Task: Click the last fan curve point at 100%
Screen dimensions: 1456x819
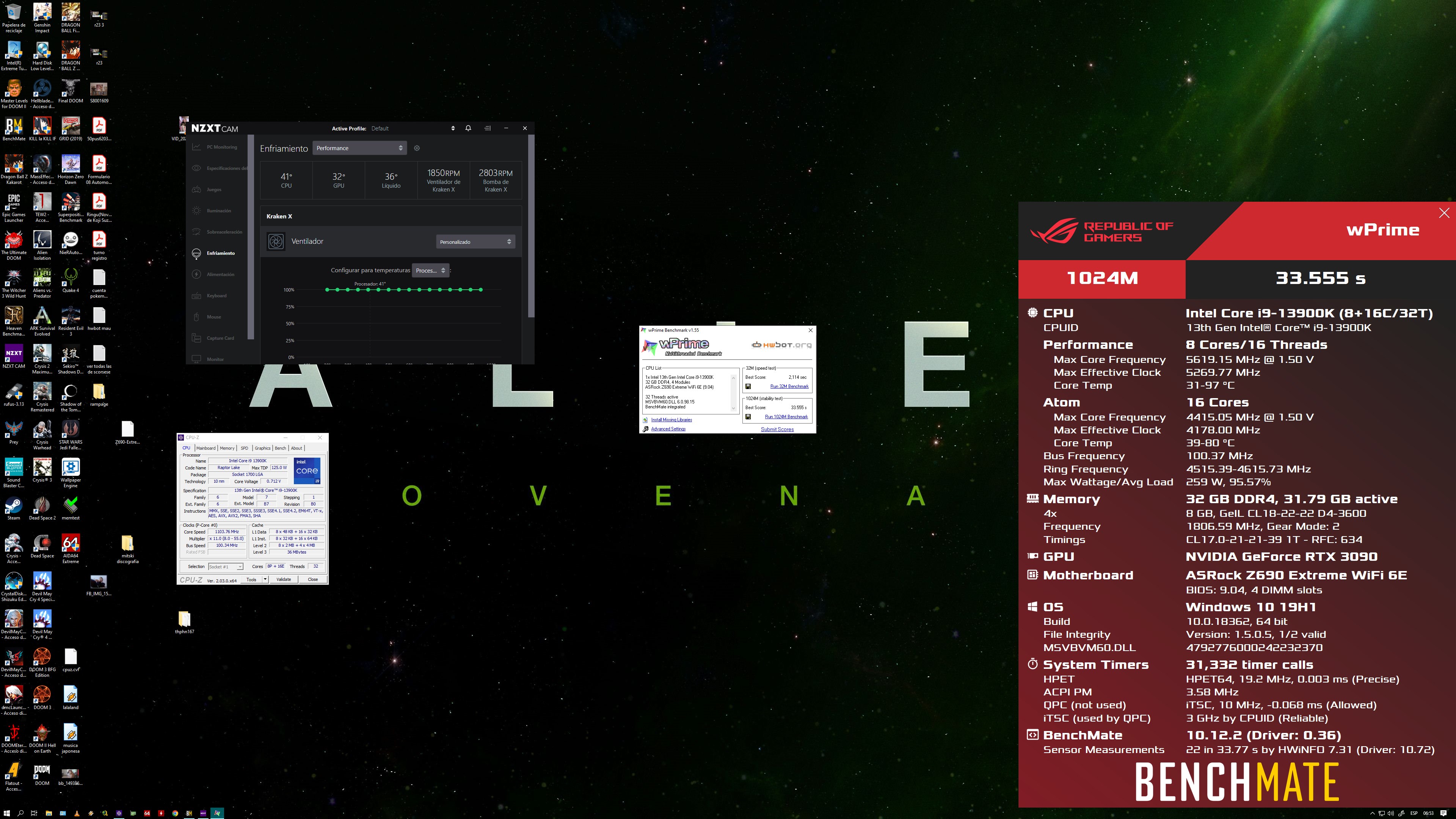Action: click(x=481, y=289)
